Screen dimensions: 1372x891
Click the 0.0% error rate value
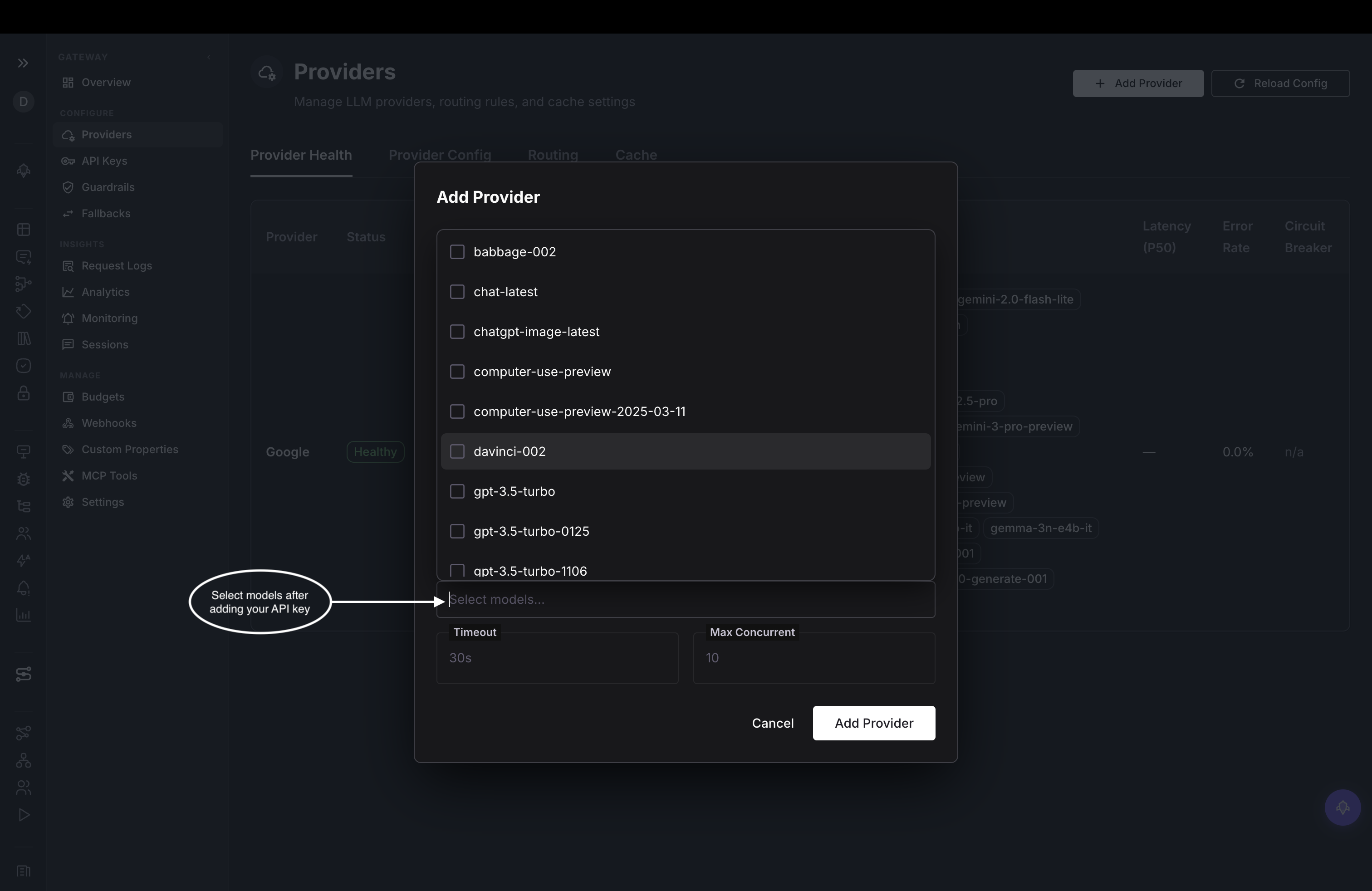(x=1238, y=452)
